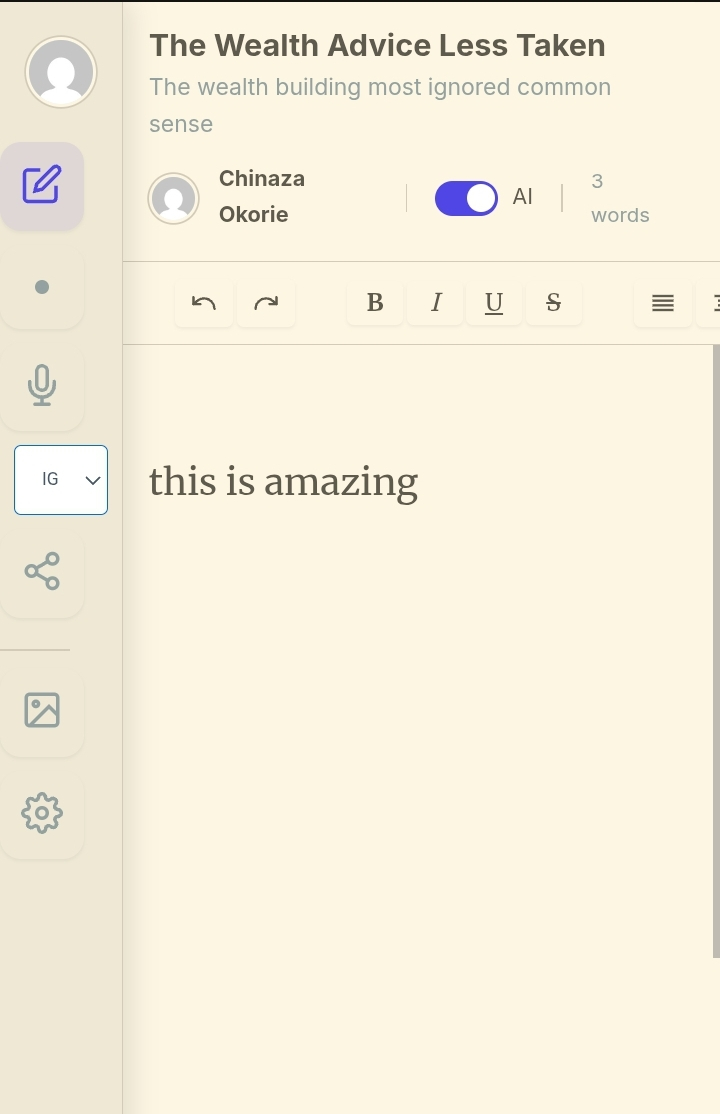Image resolution: width=720 pixels, height=1114 pixels.
Task: Click the editor's vertical scrollbar
Action: tap(715, 650)
